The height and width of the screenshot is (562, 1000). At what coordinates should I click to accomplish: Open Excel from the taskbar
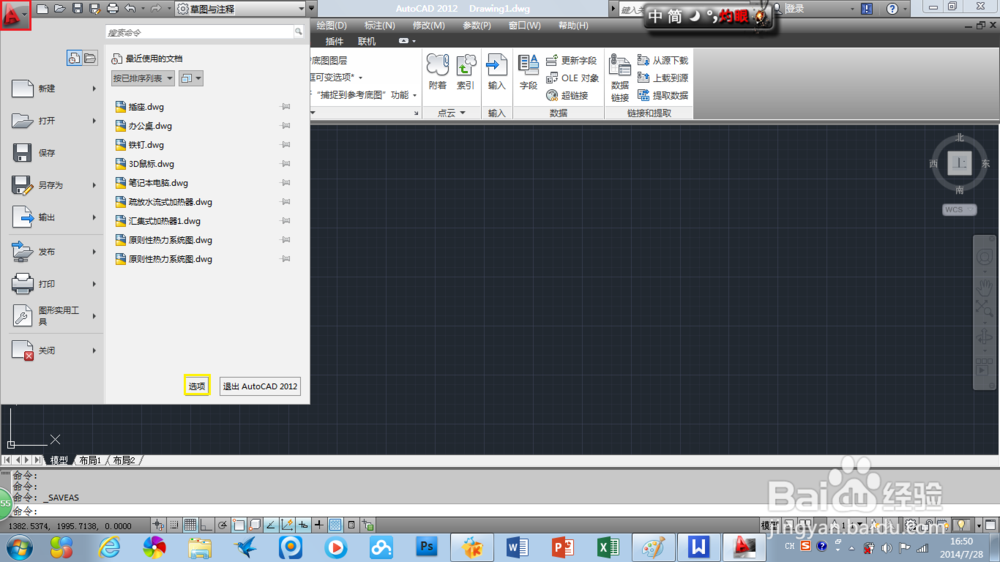point(608,547)
